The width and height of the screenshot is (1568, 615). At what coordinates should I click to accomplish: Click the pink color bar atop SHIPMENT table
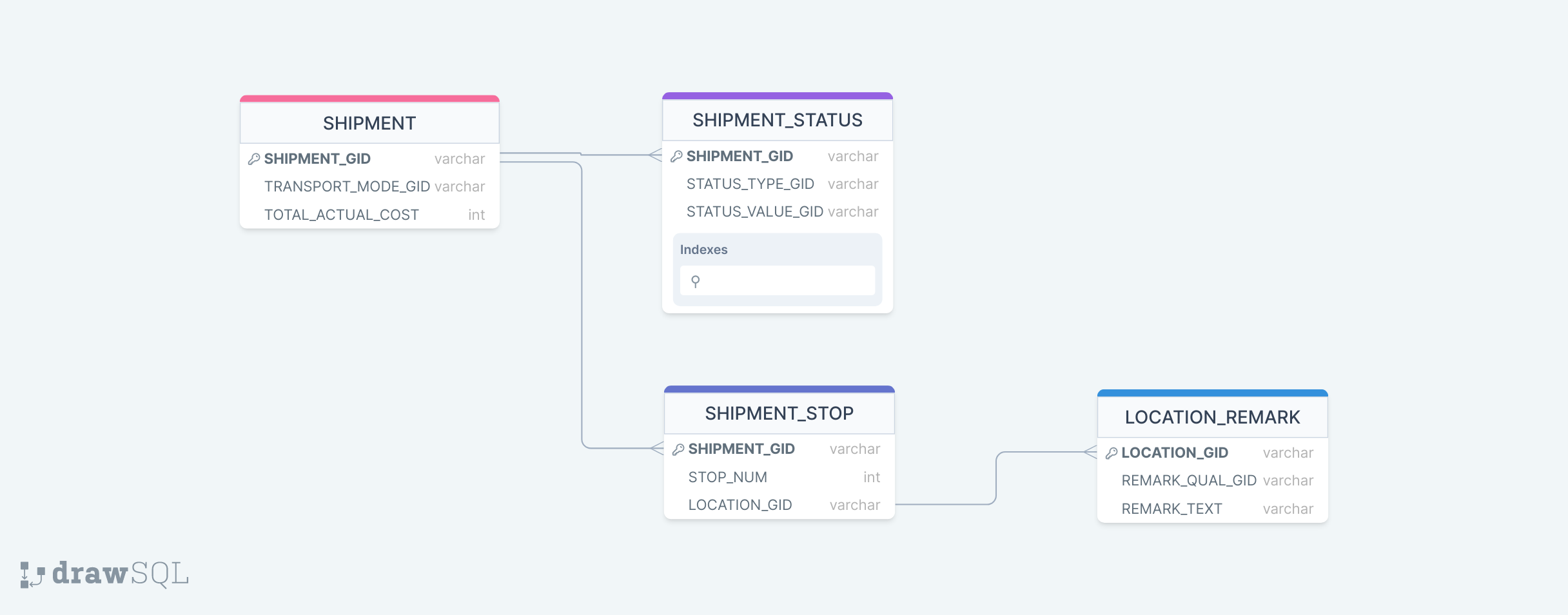tap(369, 99)
